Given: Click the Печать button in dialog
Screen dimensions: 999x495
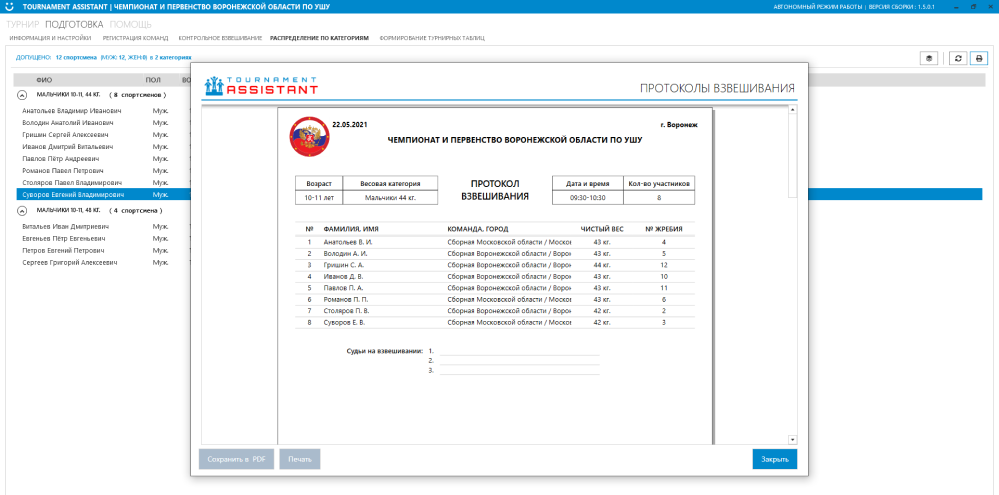Looking at the screenshot, I should (x=299, y=459).
